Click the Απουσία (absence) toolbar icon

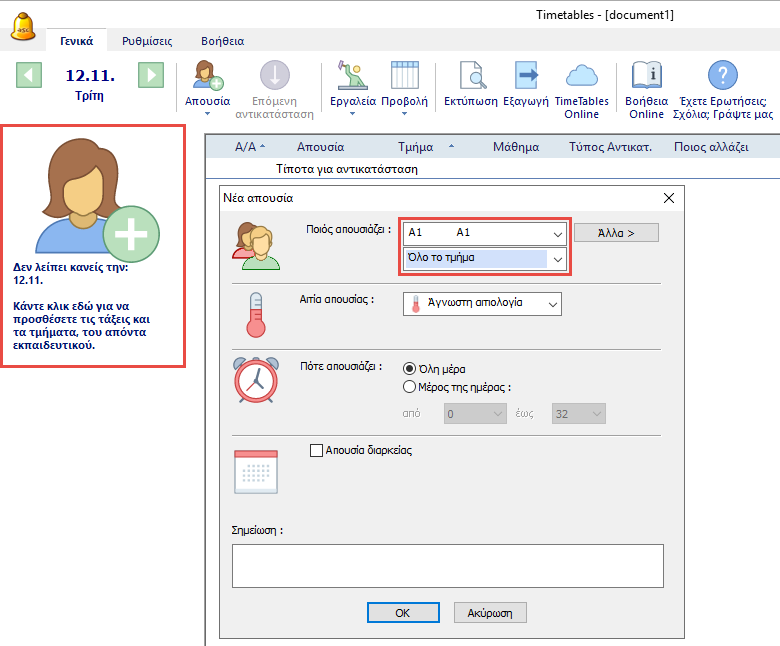pos(207,76)
